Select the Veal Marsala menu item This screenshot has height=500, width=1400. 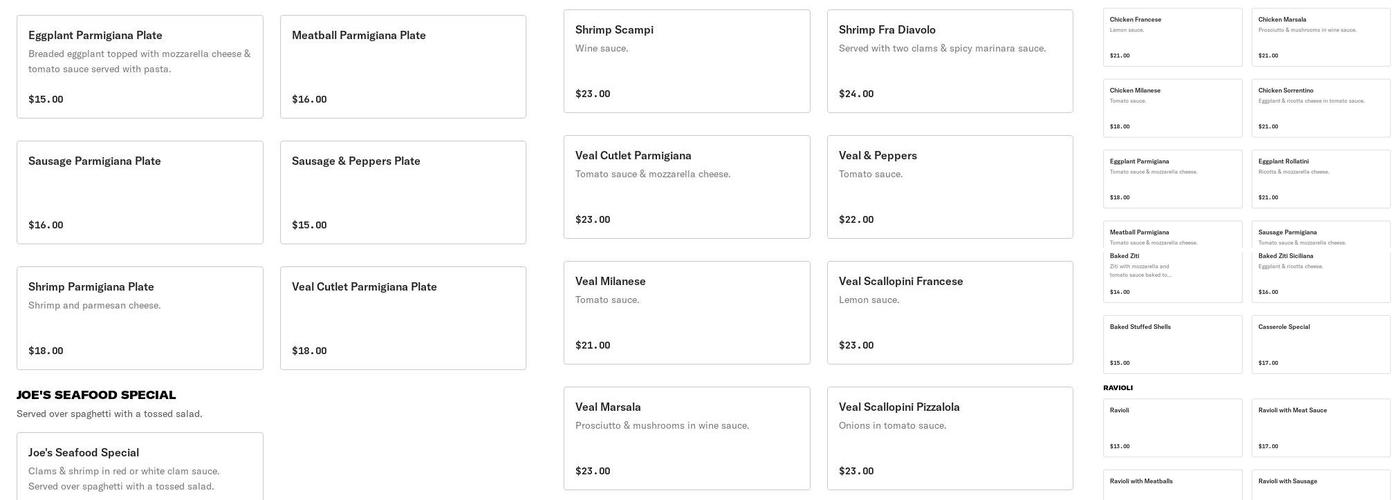[x=687, y=438]
